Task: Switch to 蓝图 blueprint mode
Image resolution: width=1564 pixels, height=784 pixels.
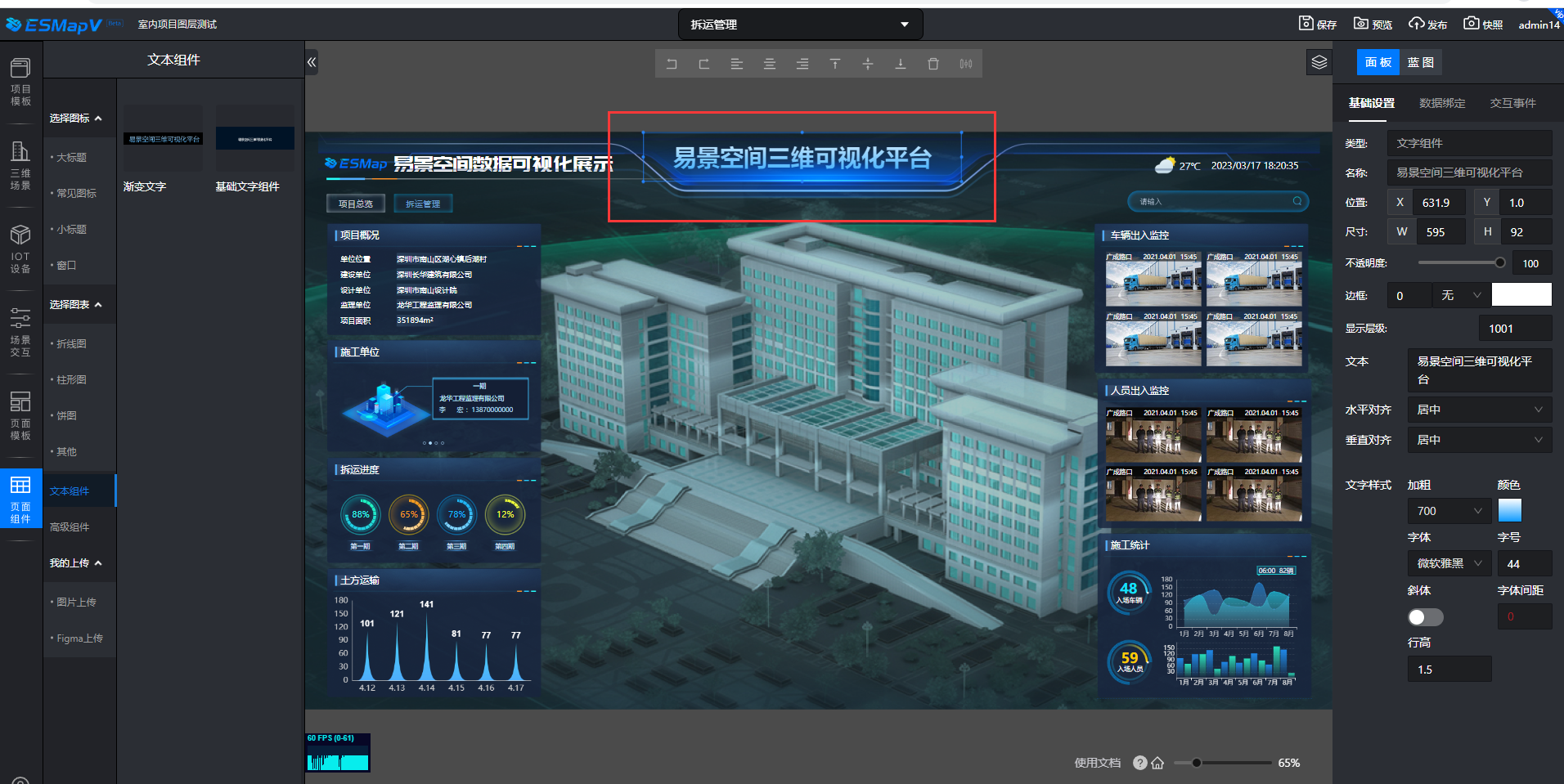Action: pos(1420,62)
